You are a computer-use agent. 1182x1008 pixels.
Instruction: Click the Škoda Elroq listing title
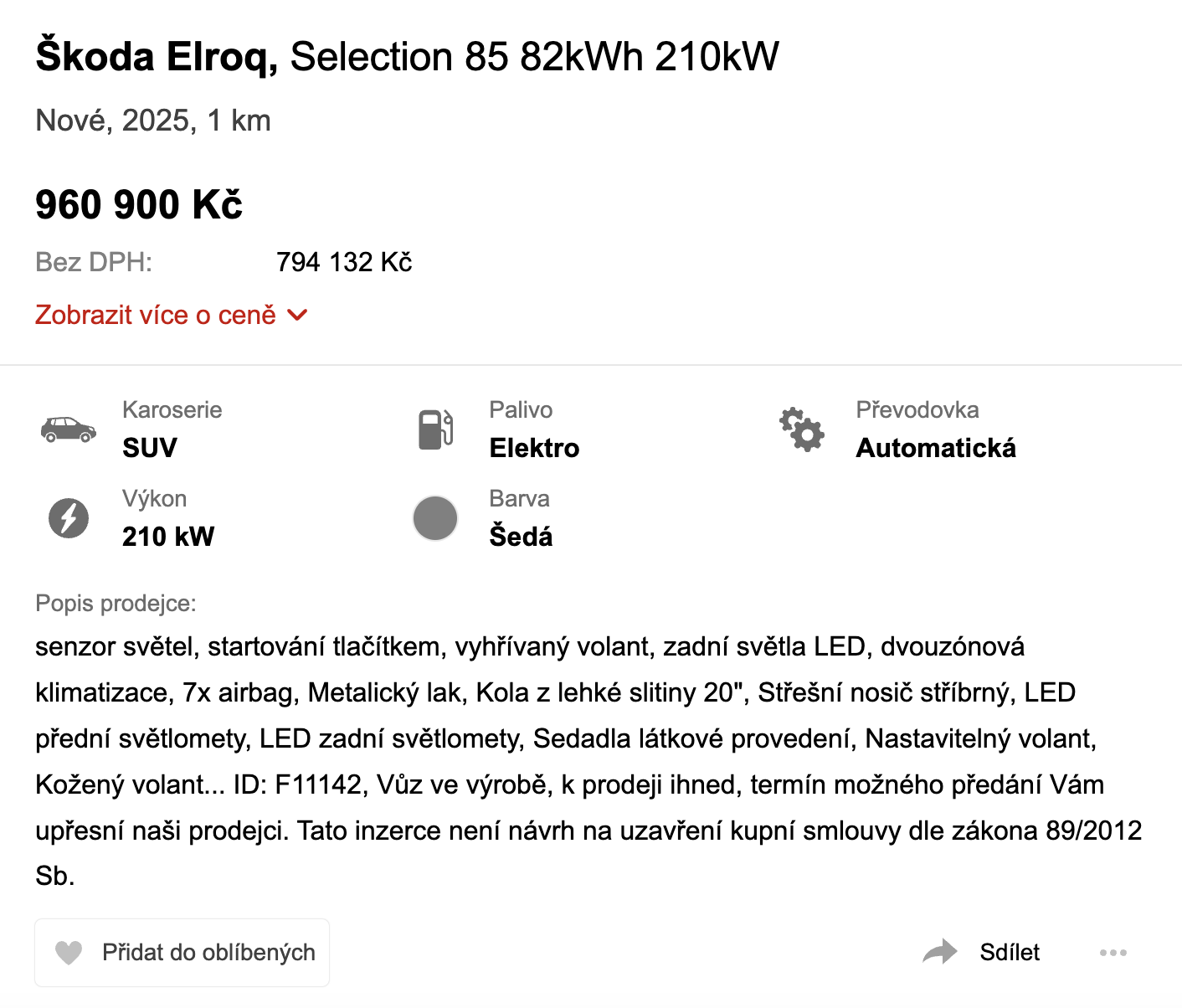[x=407, y=57]
